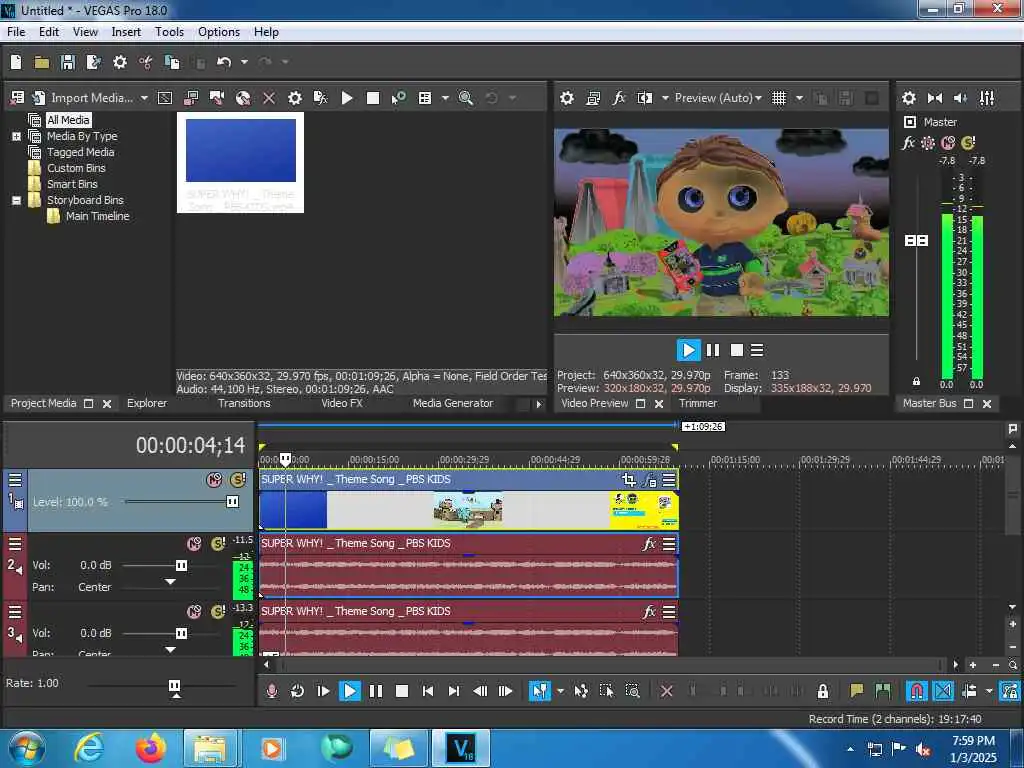Go to Start in timeline transport
The image size is (1024, 768).
(428, 691)
